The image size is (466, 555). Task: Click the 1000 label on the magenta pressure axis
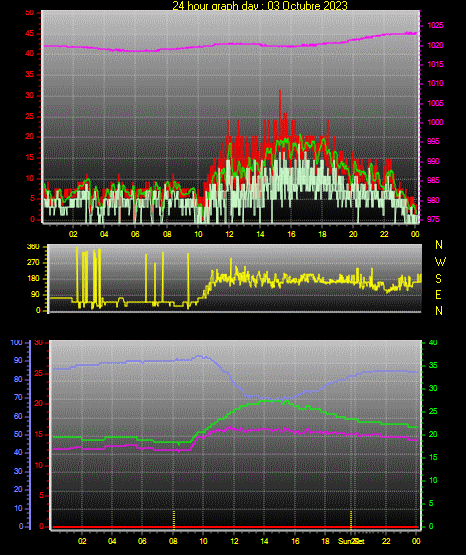[435, 122]
